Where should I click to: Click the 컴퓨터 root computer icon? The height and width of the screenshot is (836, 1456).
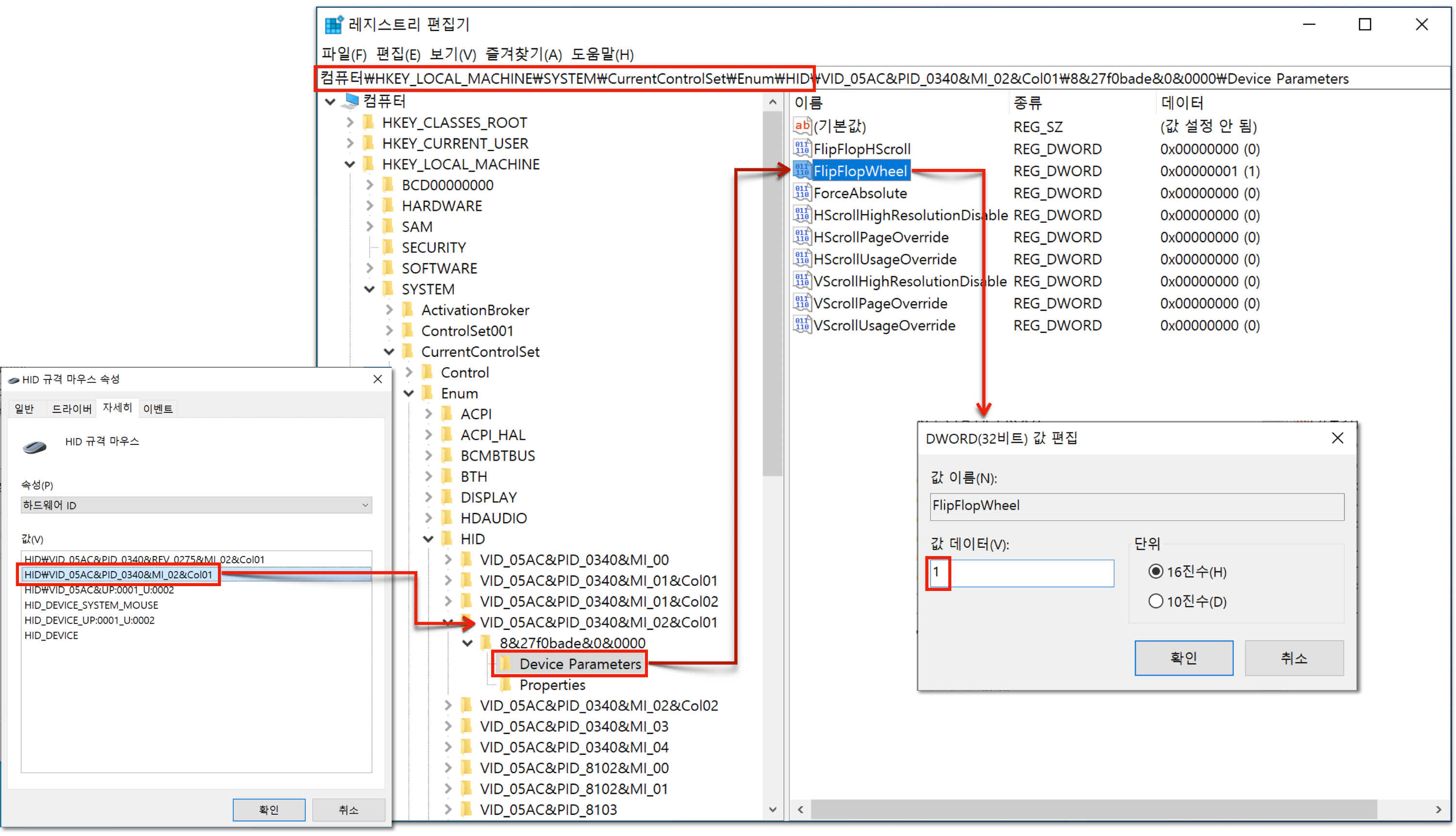[350, 101]
